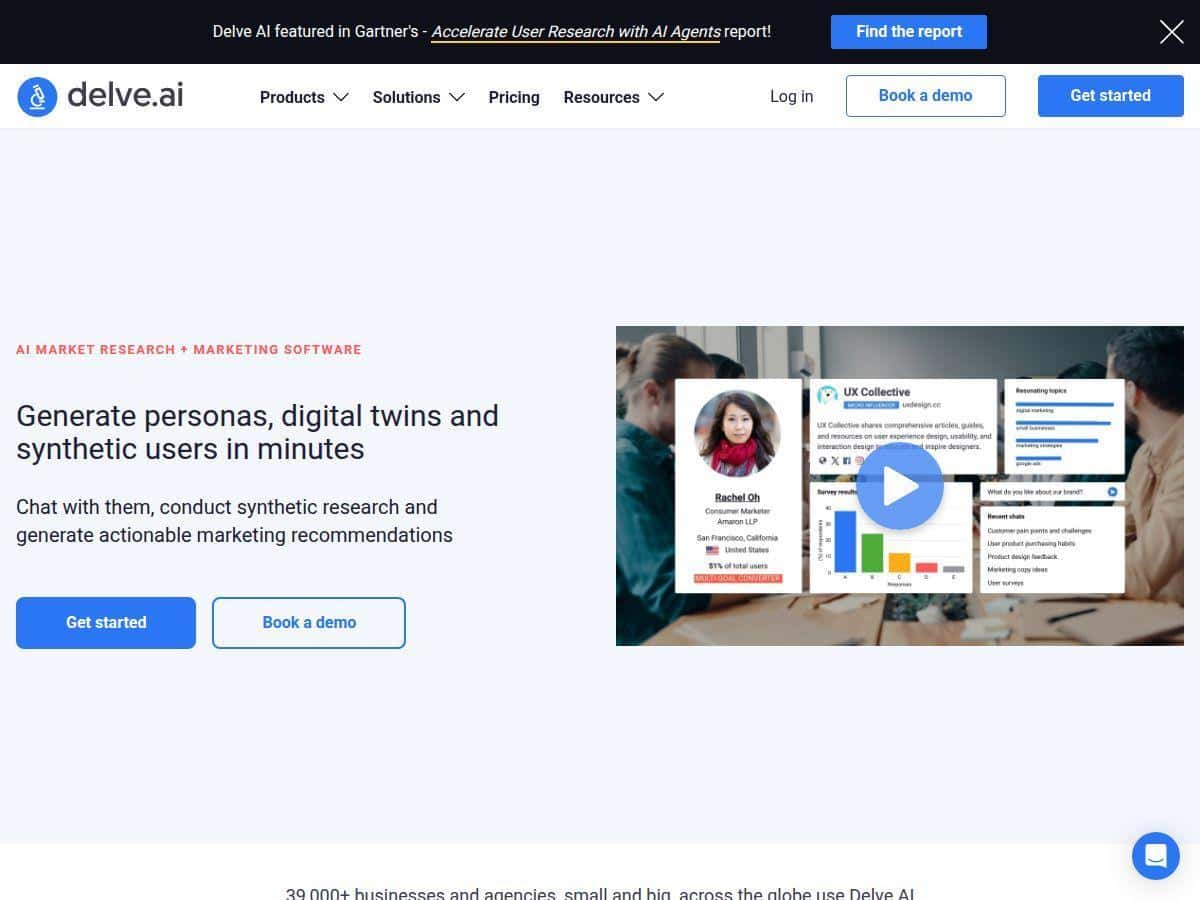The width and height of the screenshot is (1200, 900).
Task: Click the X (Twitter) icon on the UX Collective card
Action: pyautogui.click(x=834, y=460)
